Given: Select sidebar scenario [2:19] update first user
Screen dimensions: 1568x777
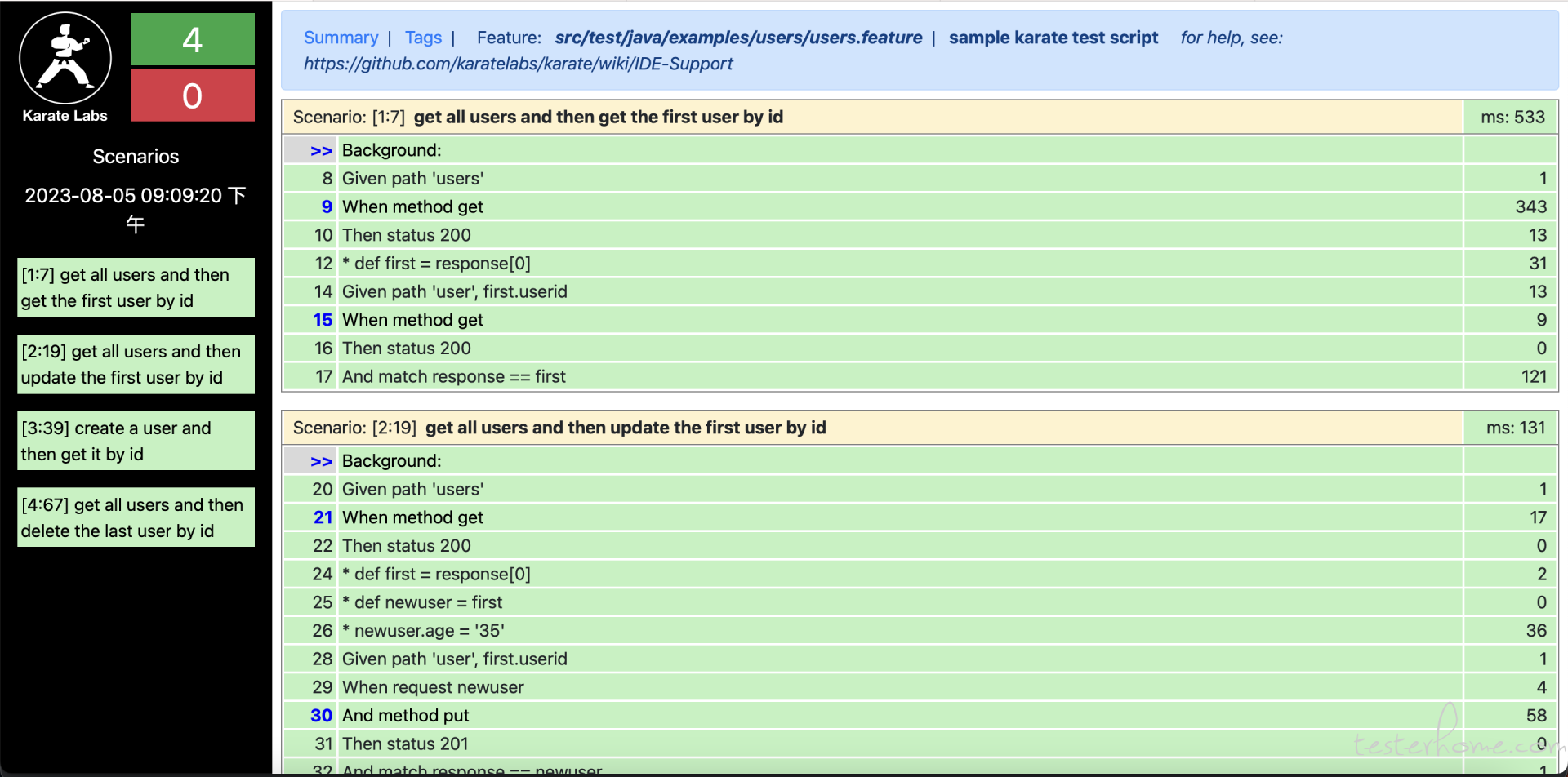Looking at the screenshot, I should click(x=136, y=364).
